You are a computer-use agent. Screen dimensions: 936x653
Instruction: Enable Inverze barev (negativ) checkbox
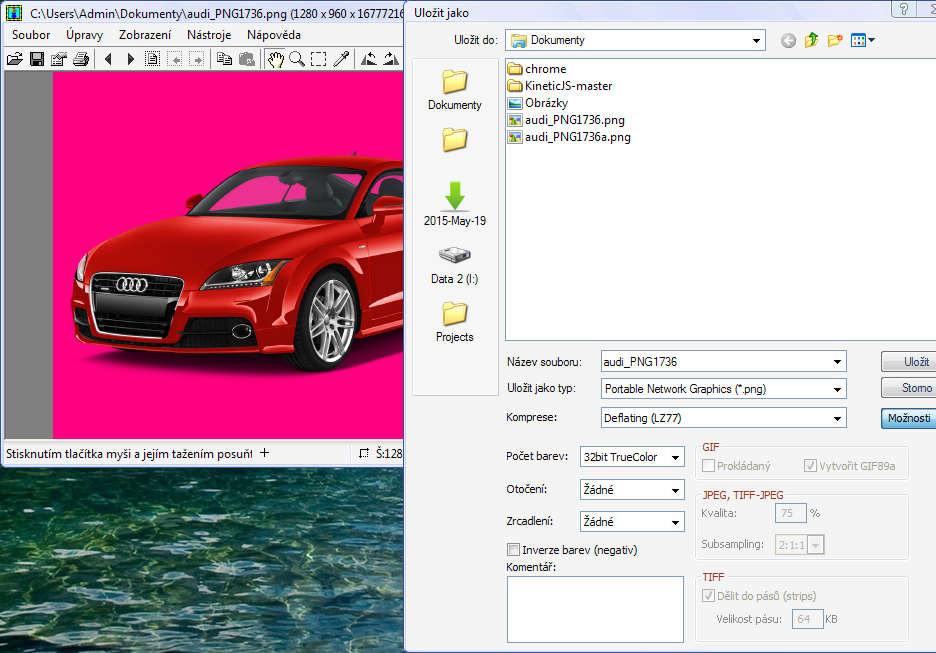coord(513,550)
